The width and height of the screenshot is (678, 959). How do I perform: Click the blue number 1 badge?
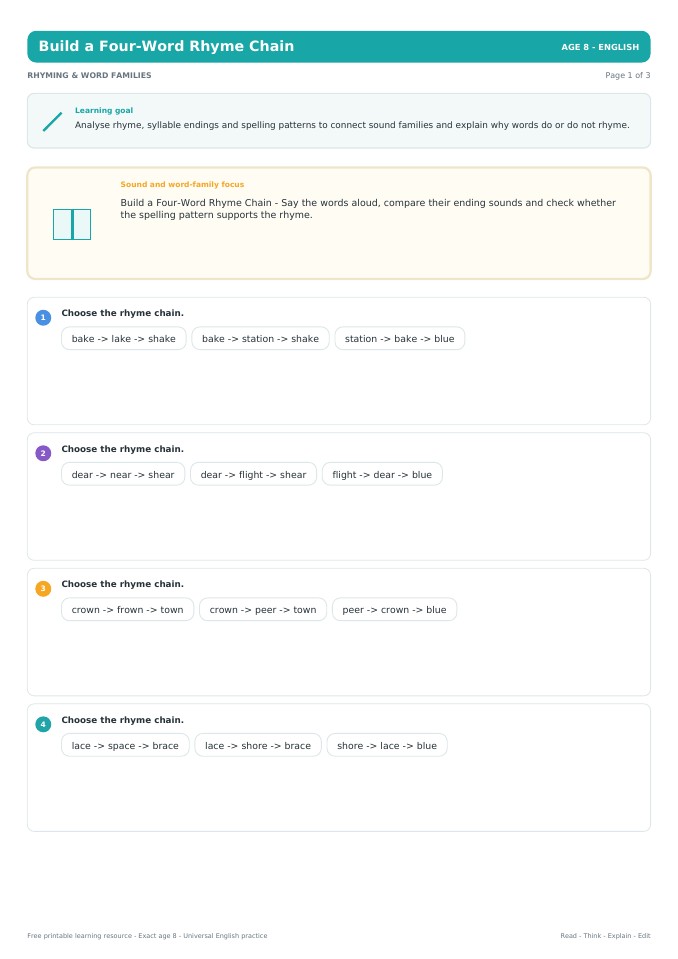coord(43,317)
